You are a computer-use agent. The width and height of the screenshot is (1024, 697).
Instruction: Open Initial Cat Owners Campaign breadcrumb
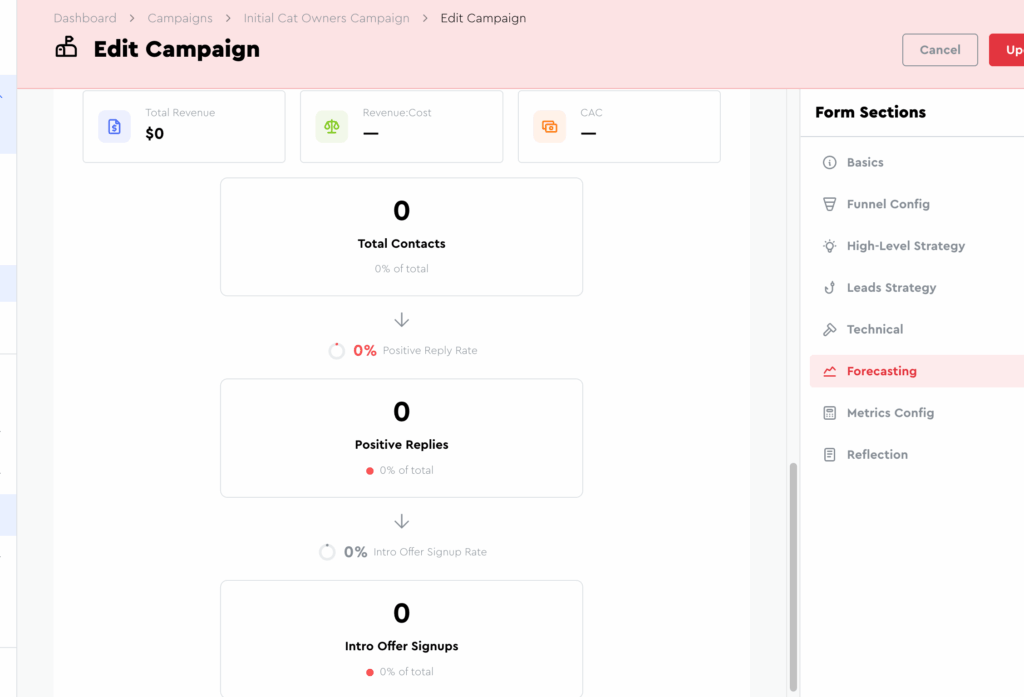[326, 18]
